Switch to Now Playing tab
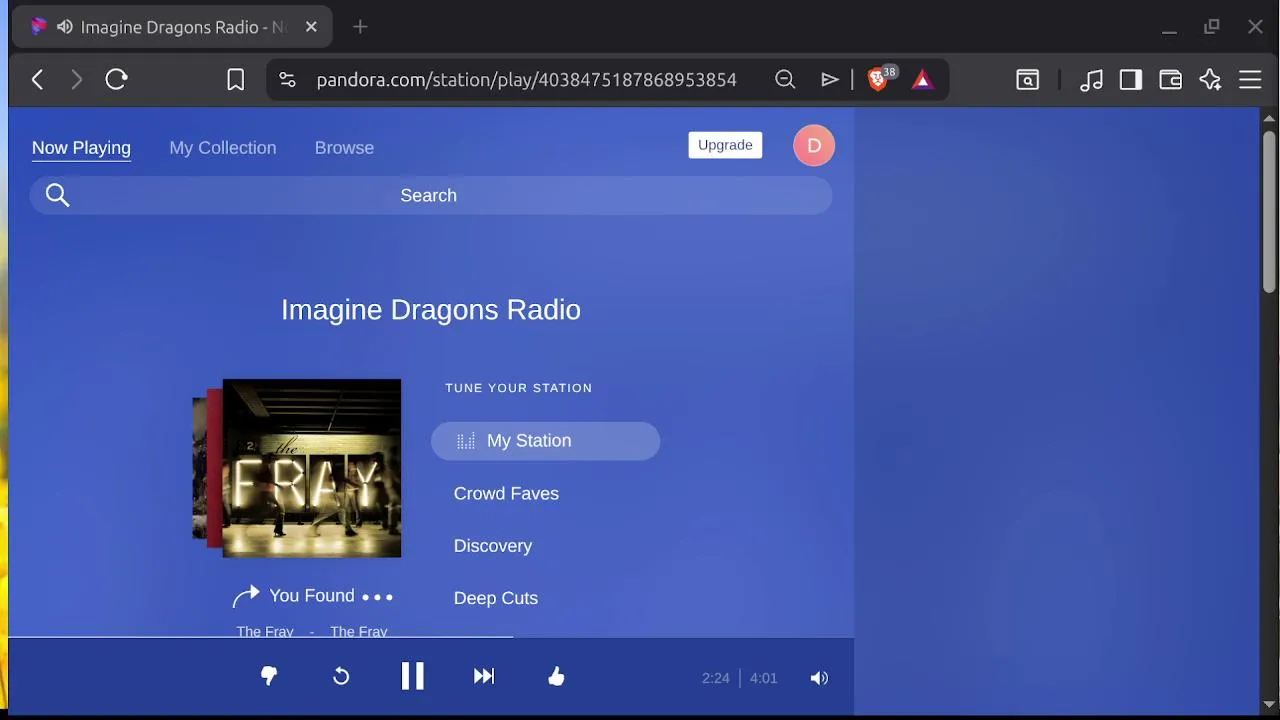Screen dimensions: 1280x720 click(x=81, y=148)
